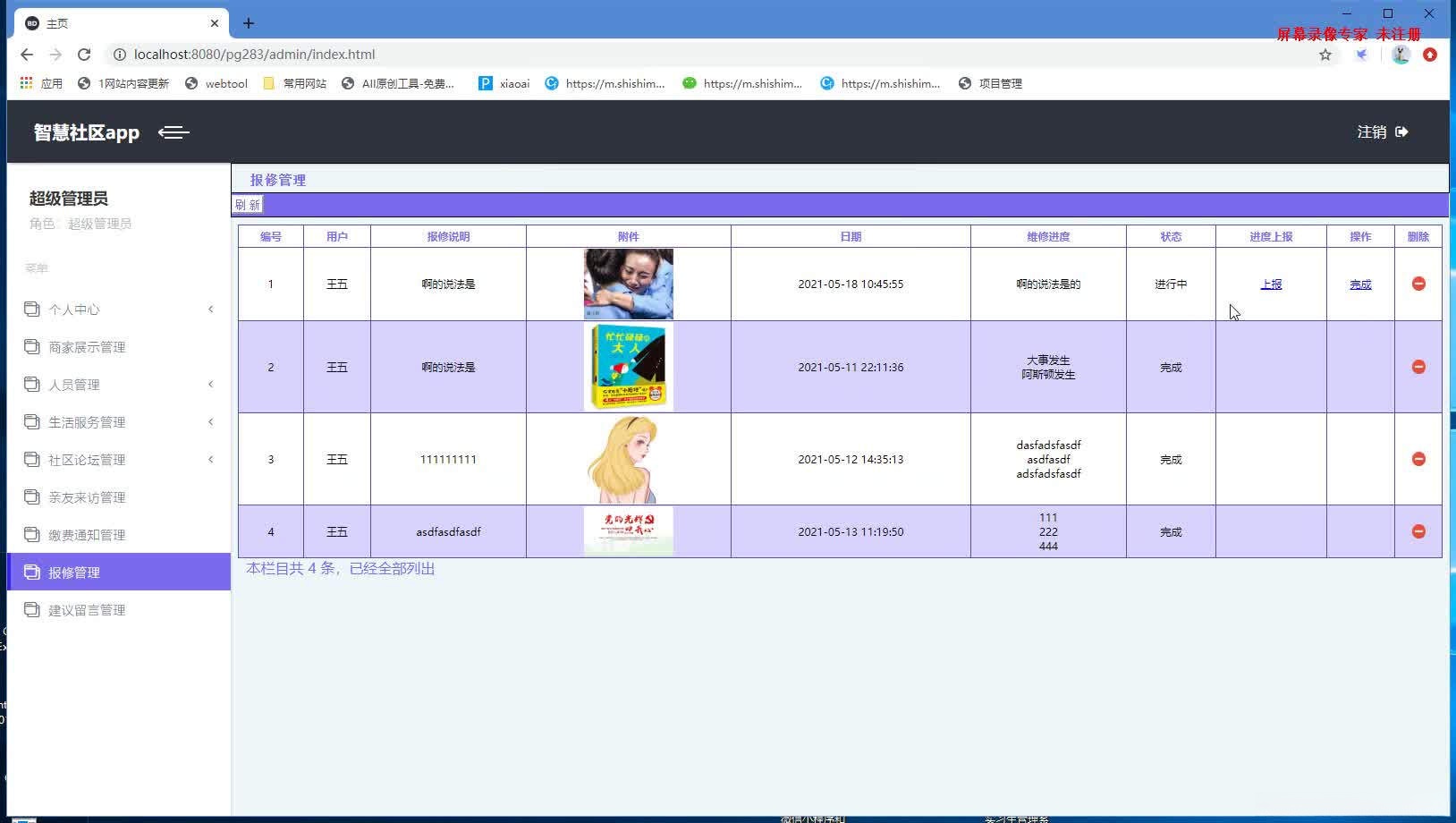Click the 缴费通知管理 sidebar icon
The height and width of the screenshot is (823, 1456).
coord(32,534)
